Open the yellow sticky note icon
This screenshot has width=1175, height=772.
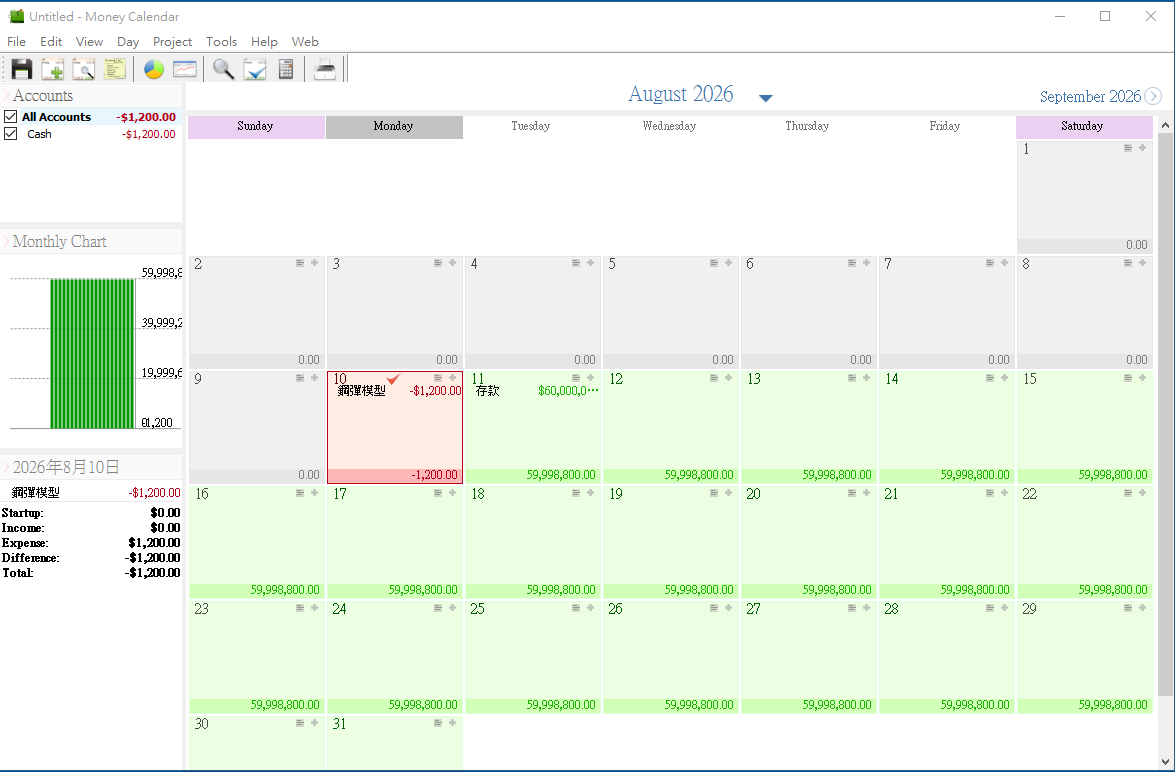115,69
